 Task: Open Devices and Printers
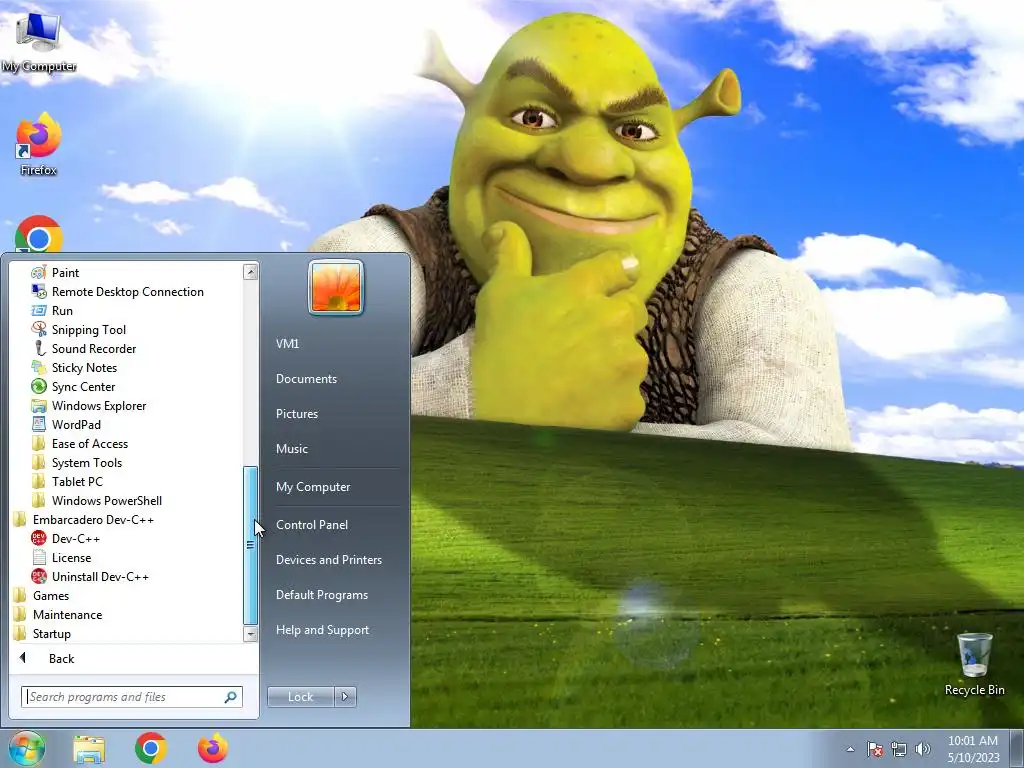point(328,560)
